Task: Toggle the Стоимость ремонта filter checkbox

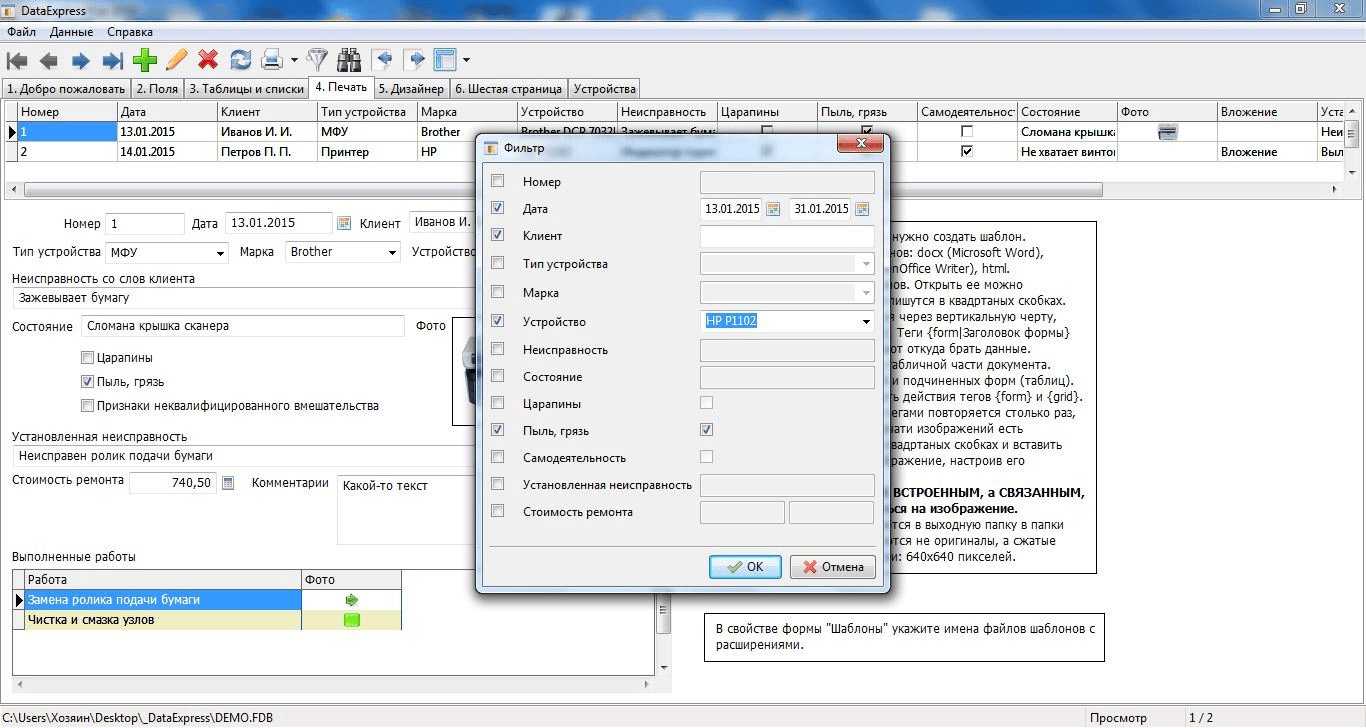Action: [x=498, y=512]
